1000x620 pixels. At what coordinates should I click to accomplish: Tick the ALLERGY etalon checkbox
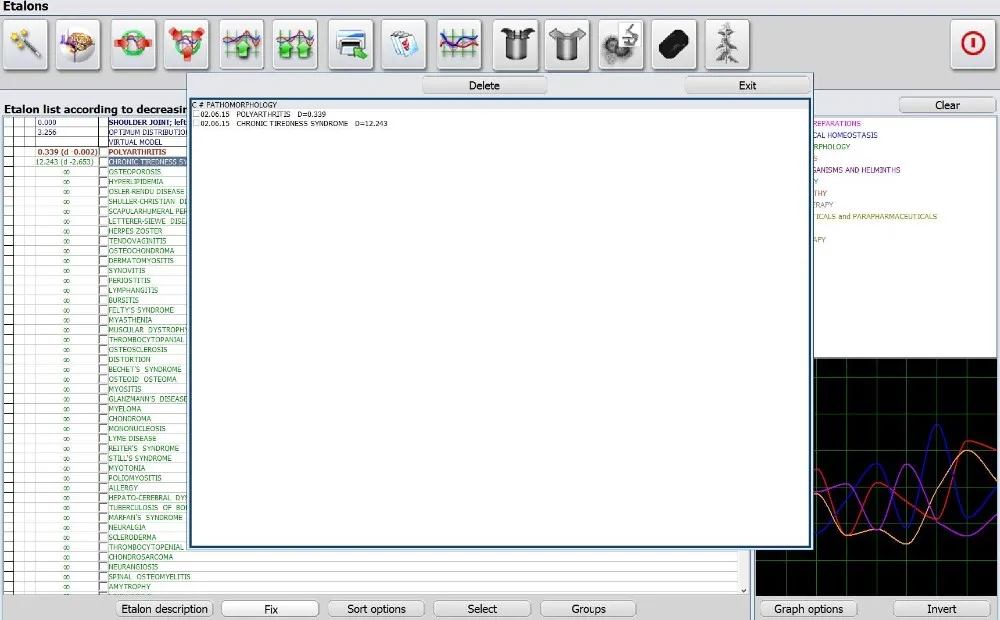[x=103, y=488]
